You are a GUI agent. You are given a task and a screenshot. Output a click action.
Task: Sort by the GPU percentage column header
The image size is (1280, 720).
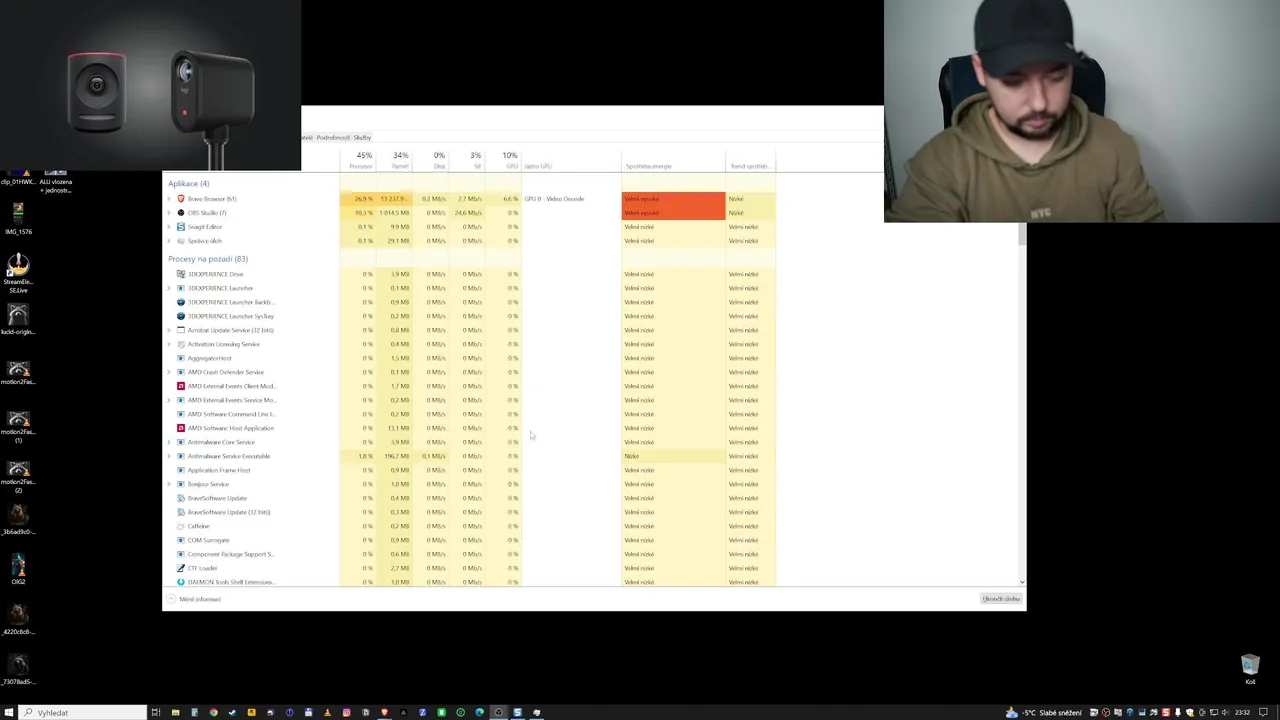point(504,160)
